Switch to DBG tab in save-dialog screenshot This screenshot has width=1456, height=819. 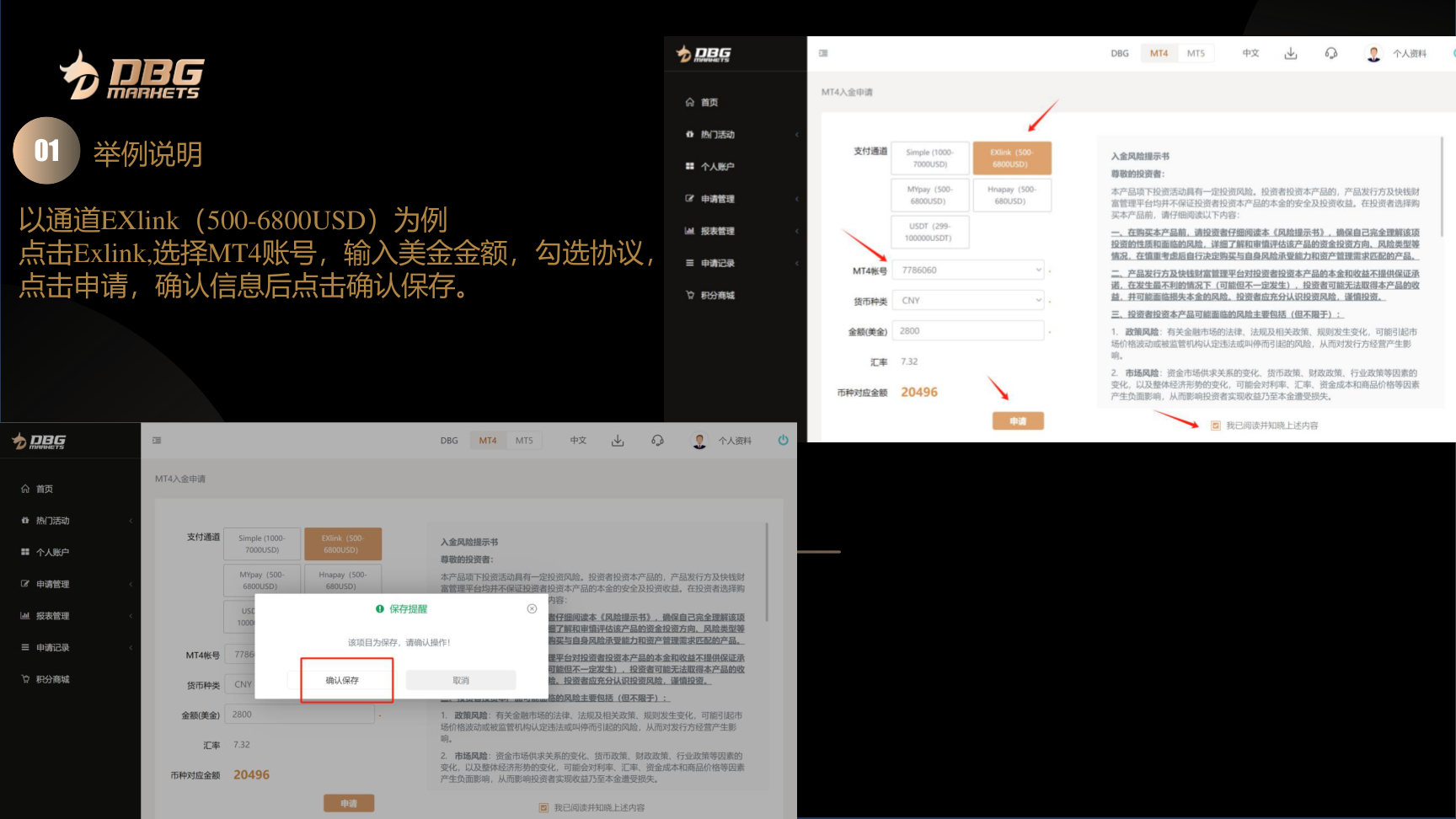[449, 441]
